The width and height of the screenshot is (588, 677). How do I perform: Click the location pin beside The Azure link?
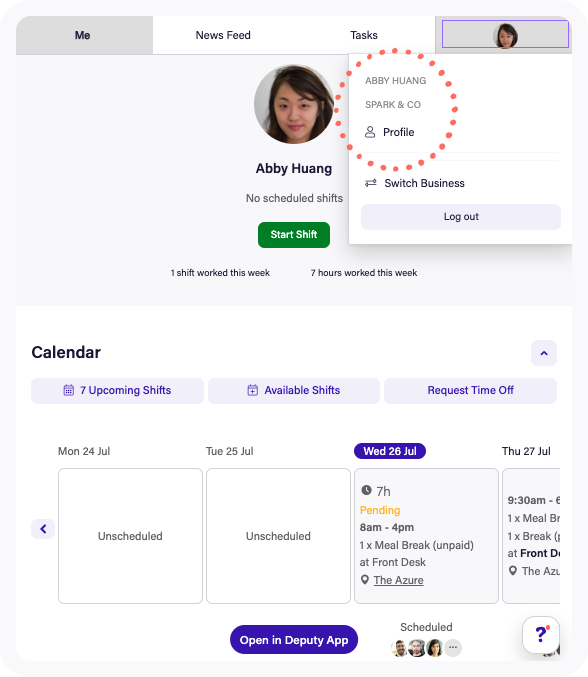coord(365,580)
